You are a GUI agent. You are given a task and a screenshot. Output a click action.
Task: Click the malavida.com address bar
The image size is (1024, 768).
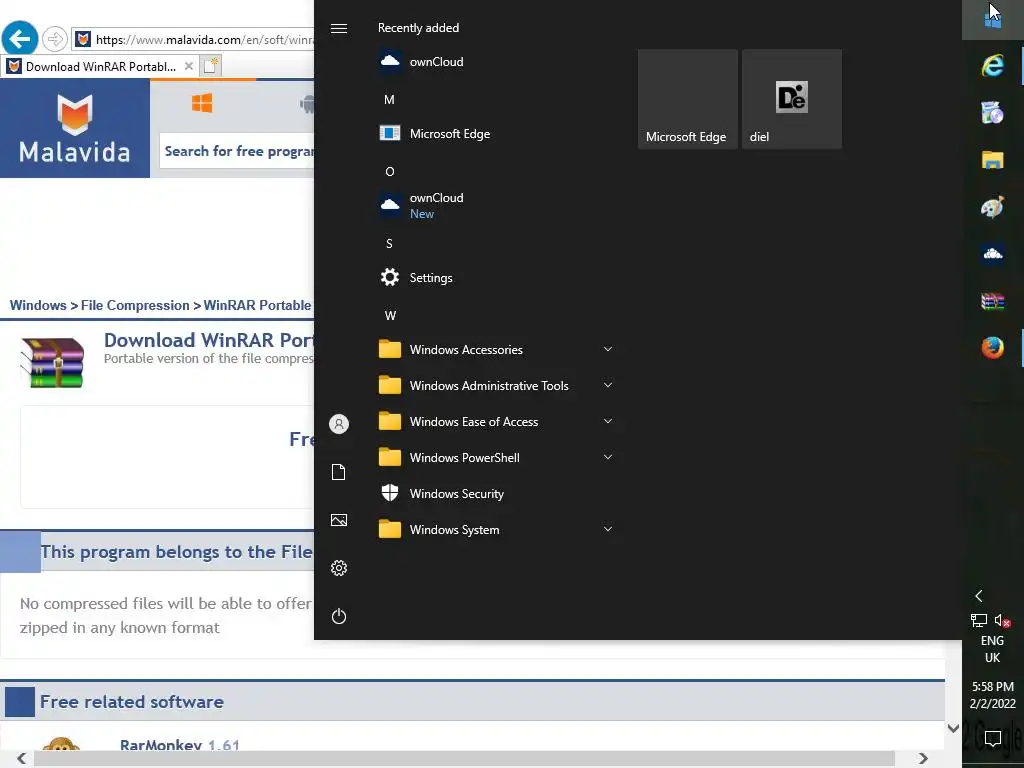point(193,39)
